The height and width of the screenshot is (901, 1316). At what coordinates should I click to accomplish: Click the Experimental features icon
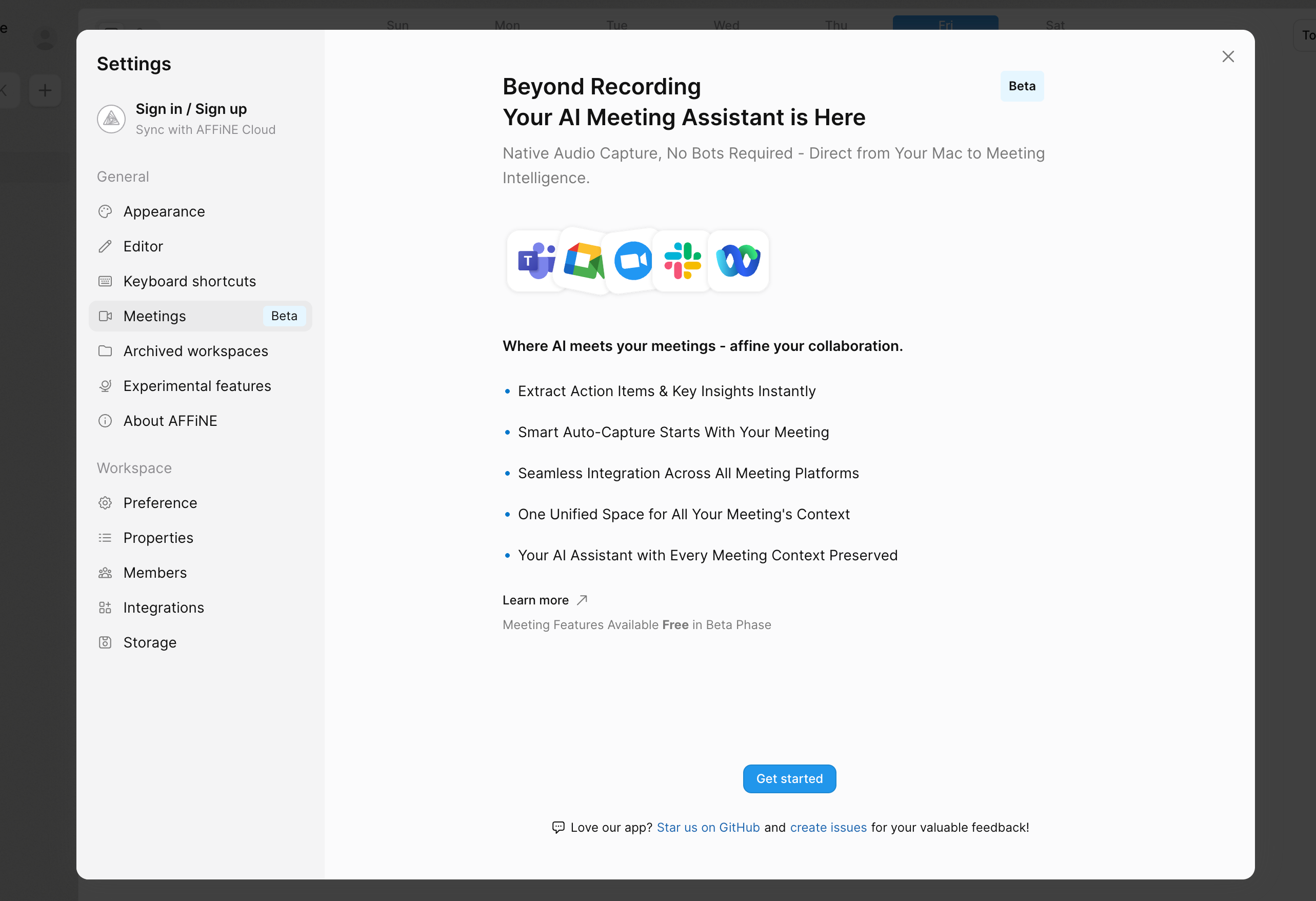(x=105, y=386)
